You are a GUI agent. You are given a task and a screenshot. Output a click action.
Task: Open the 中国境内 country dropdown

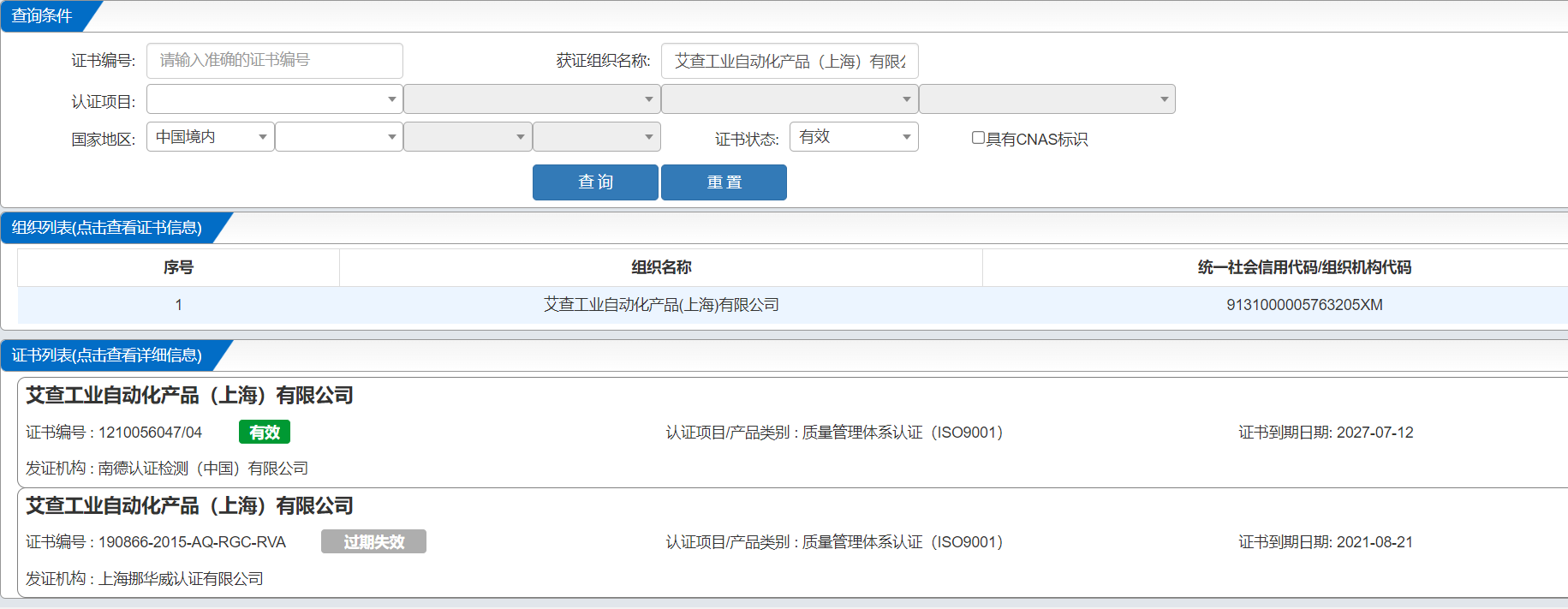(x=211, y=137)
